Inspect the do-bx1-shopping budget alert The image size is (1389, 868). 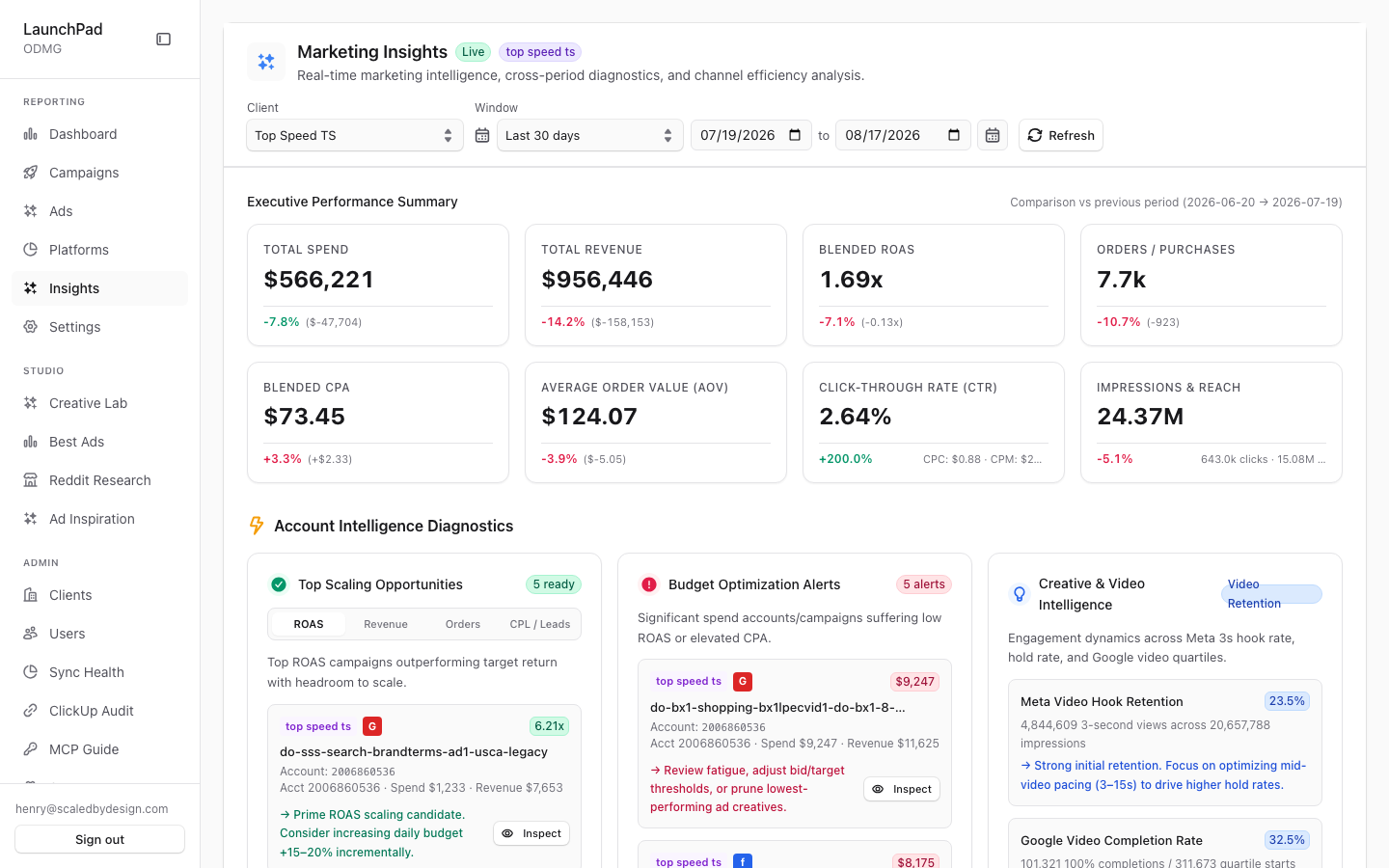tap(902, 789)
